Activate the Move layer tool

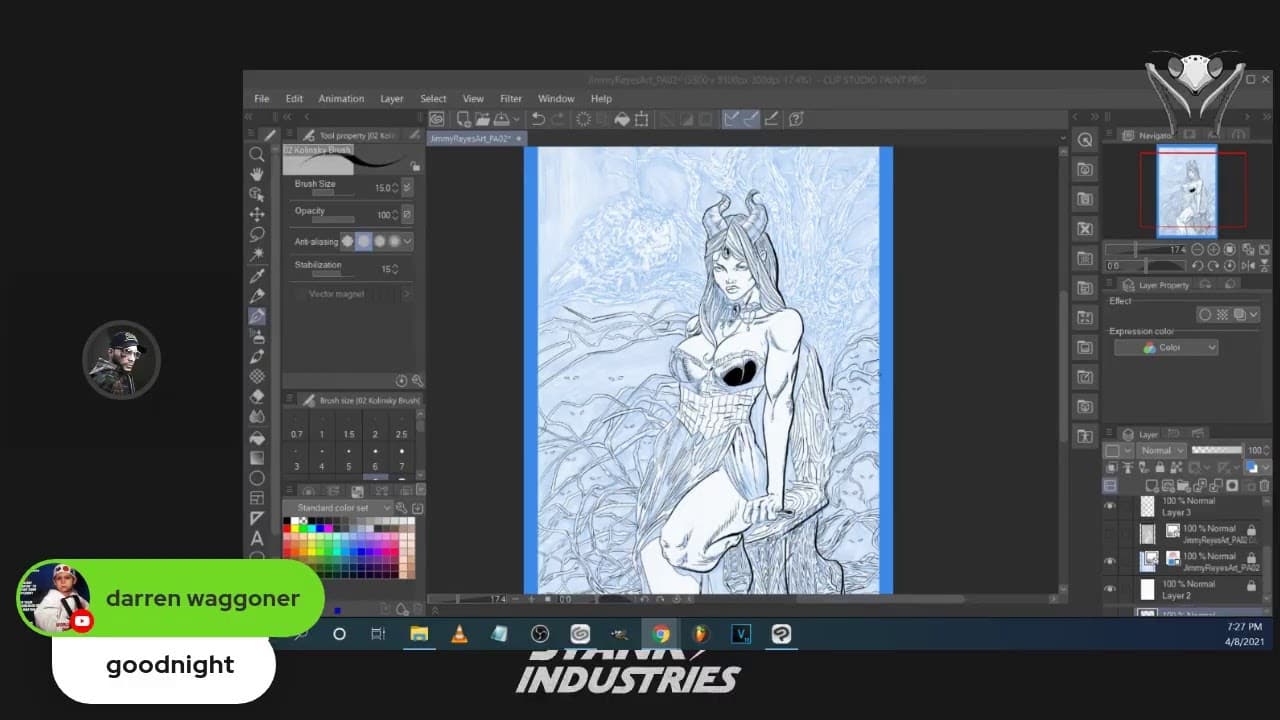[257, 214]
